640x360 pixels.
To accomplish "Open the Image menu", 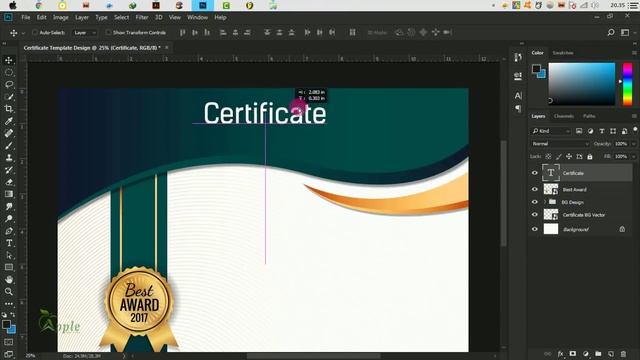I will (x=60, y=18).
